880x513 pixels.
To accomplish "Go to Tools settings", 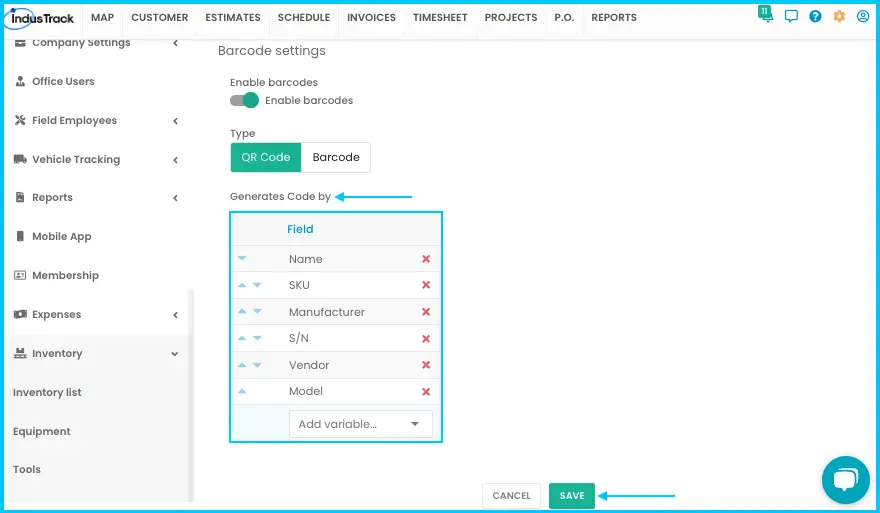I will coord(27,469).
